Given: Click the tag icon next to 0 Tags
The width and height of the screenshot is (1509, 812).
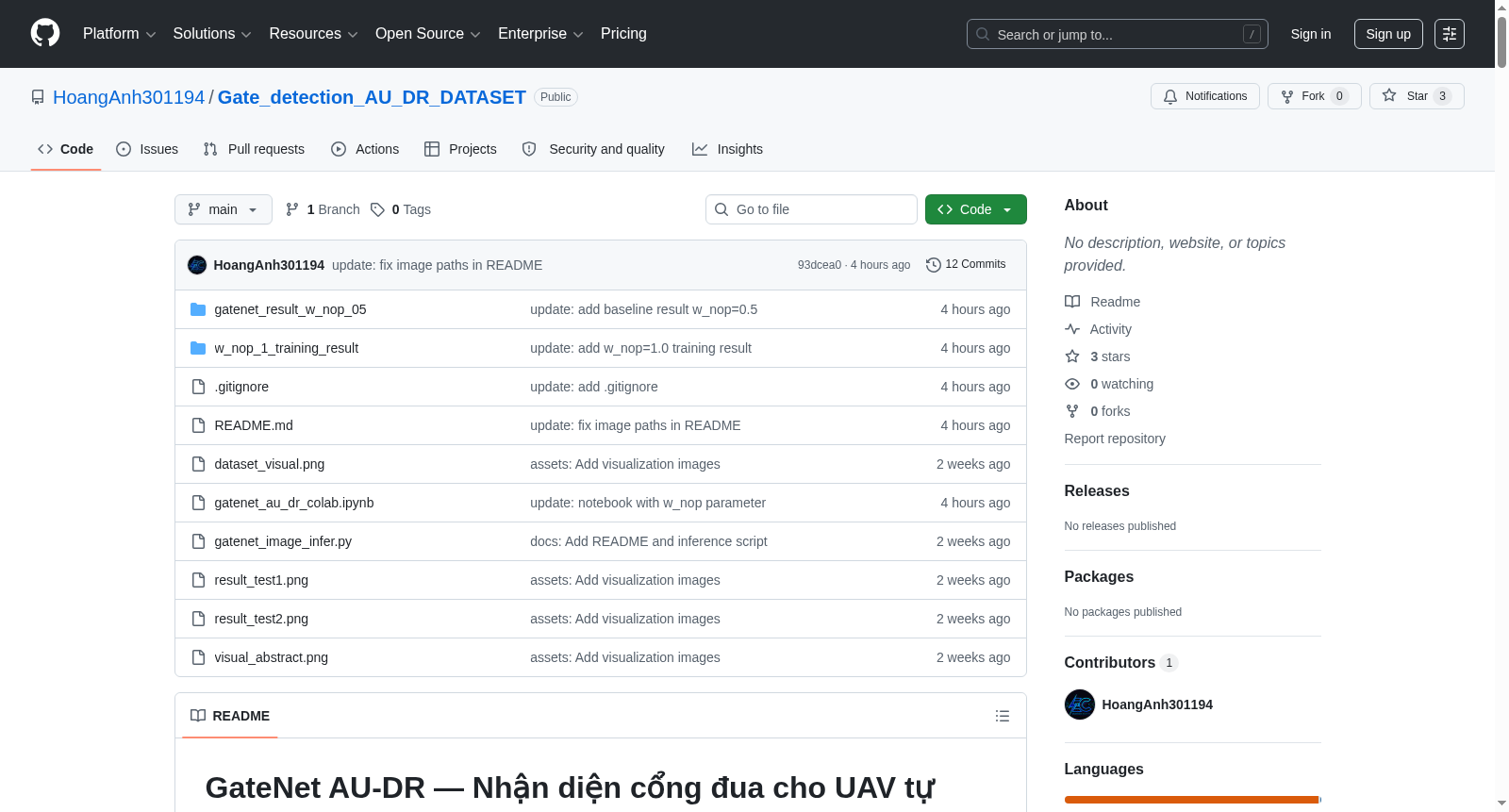Looking at the screenshot, I should coord(377,209).
